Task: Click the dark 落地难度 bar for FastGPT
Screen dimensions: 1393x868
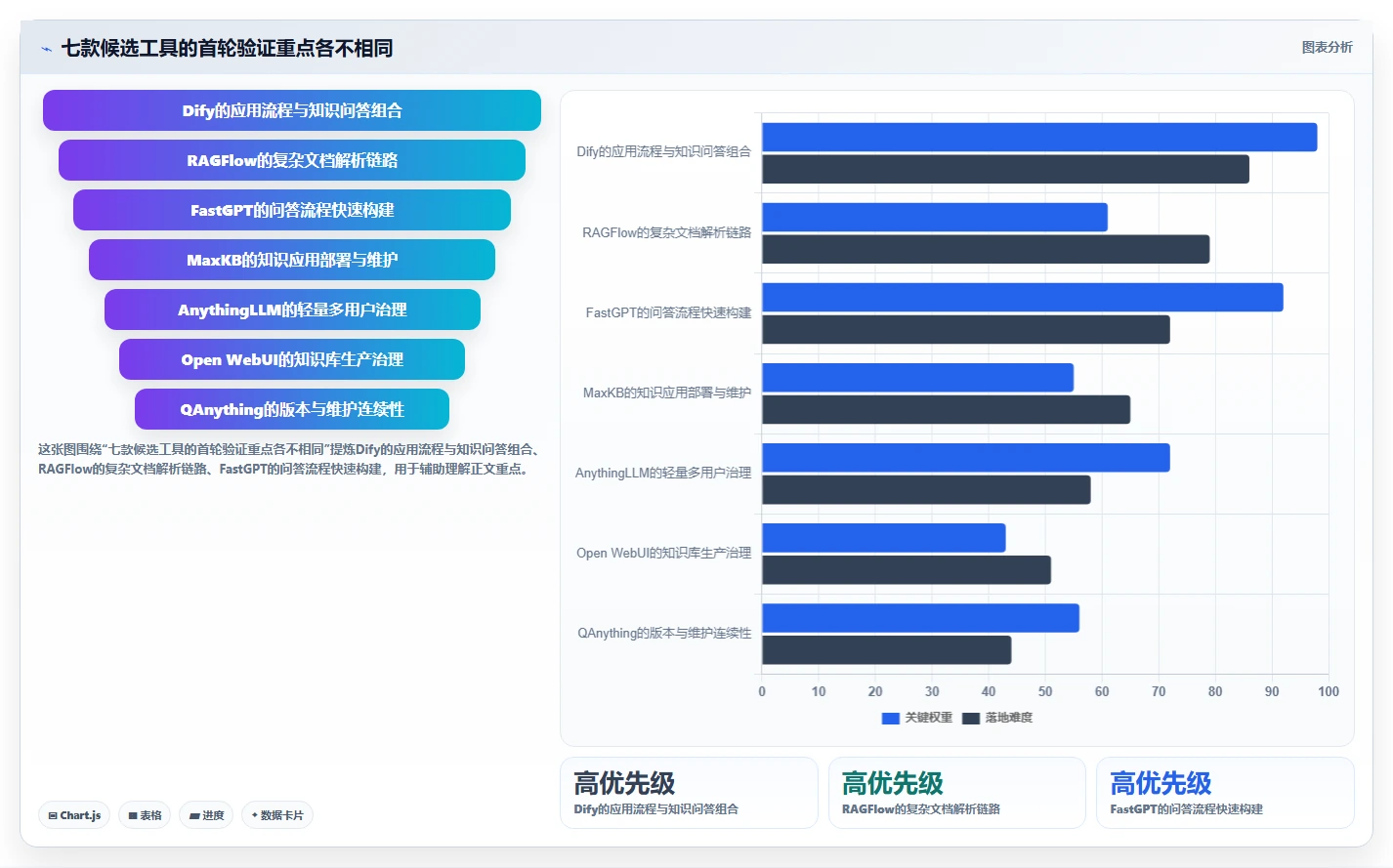Action: pos(966,329)
